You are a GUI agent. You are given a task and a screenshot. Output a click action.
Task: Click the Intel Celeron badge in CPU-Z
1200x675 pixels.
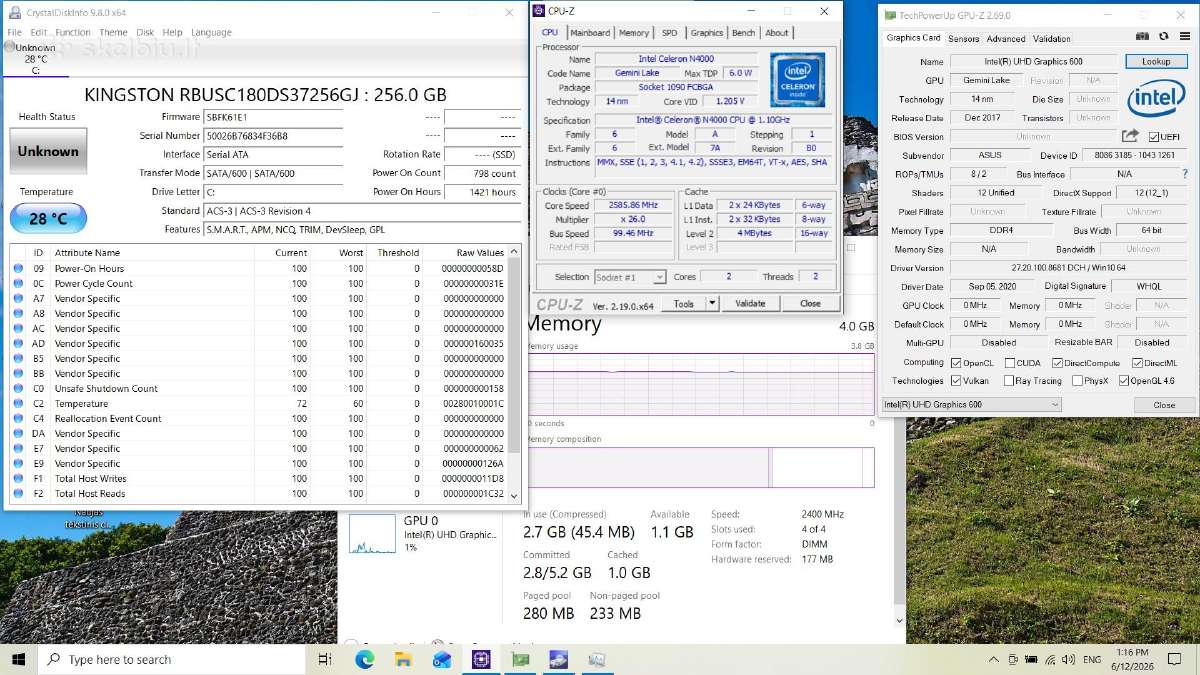point(798,80)
